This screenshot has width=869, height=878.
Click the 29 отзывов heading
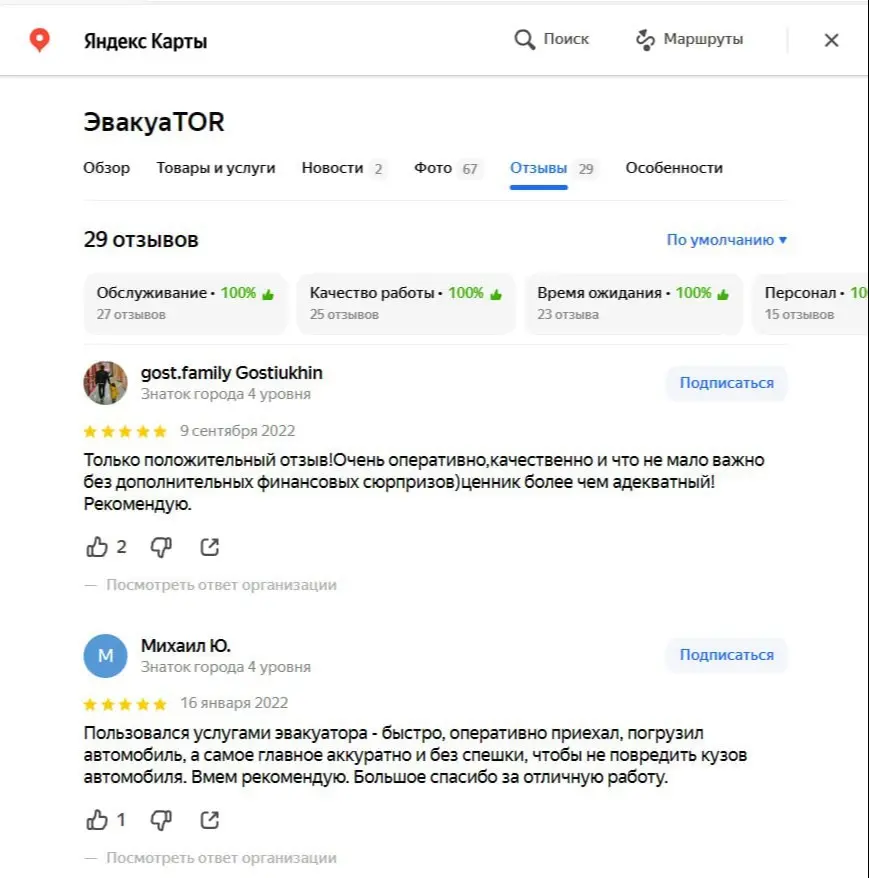[141, 240]
